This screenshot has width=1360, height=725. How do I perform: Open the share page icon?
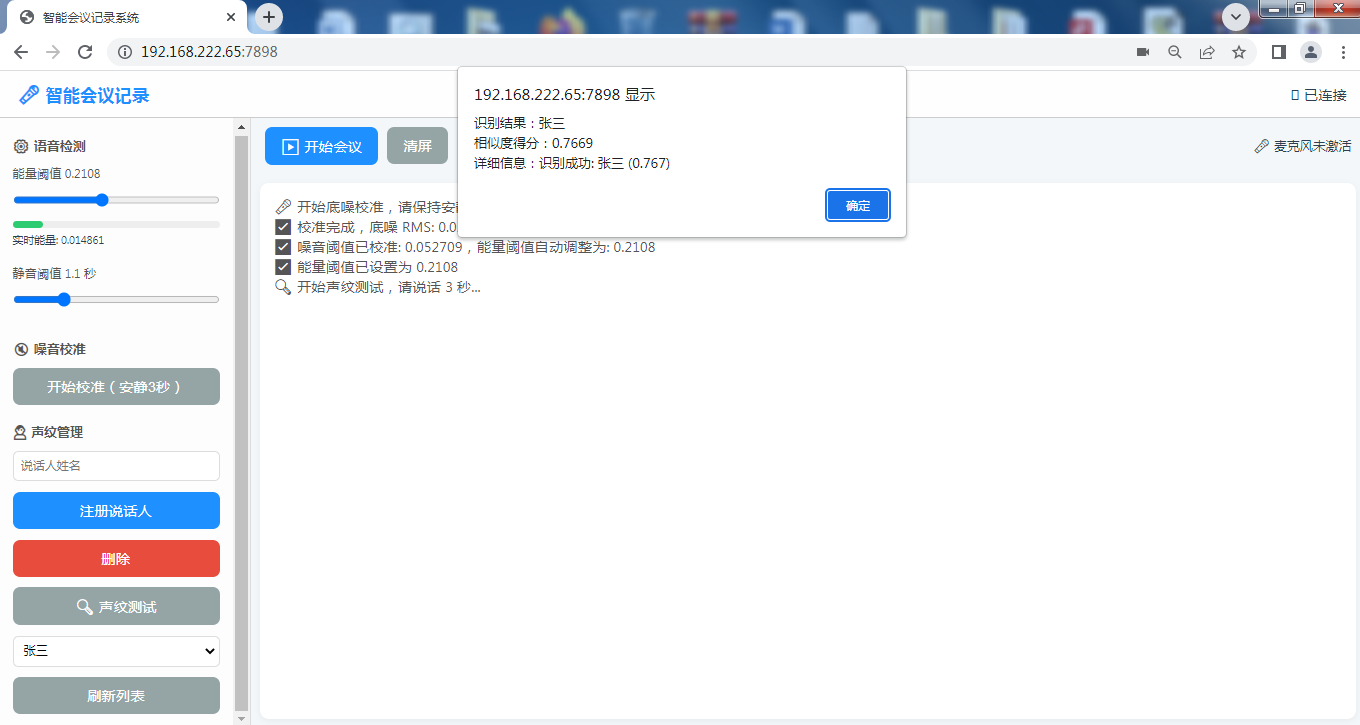[1207, 52]
